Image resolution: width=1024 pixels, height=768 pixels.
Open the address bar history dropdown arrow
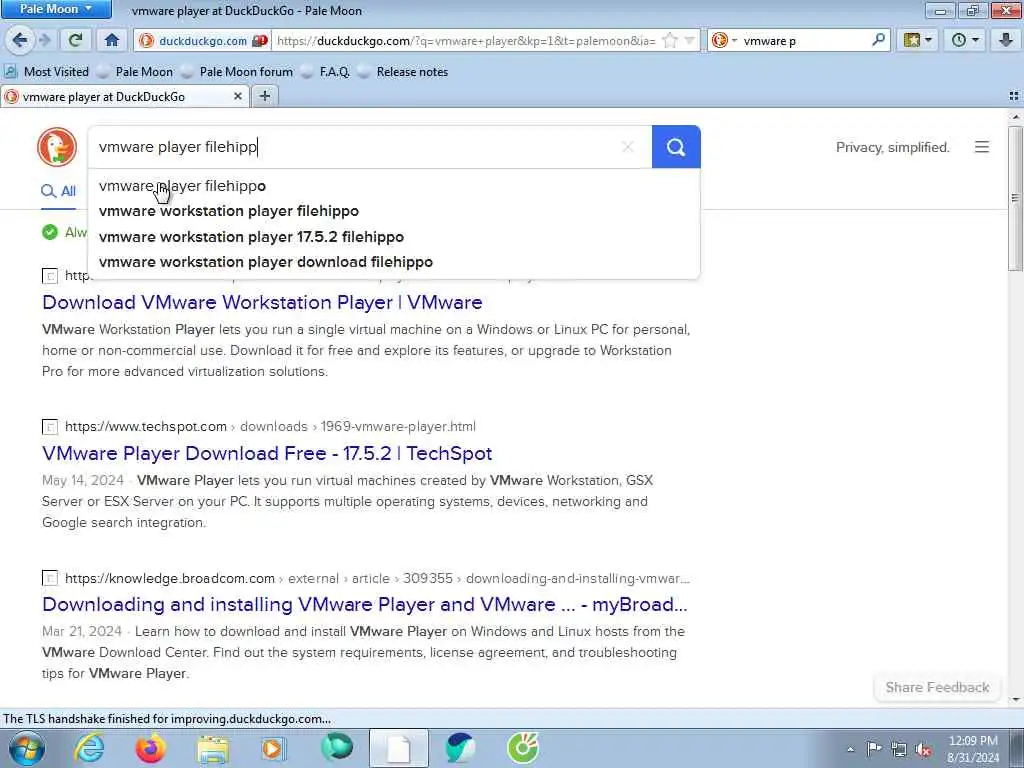click(689, 40)
